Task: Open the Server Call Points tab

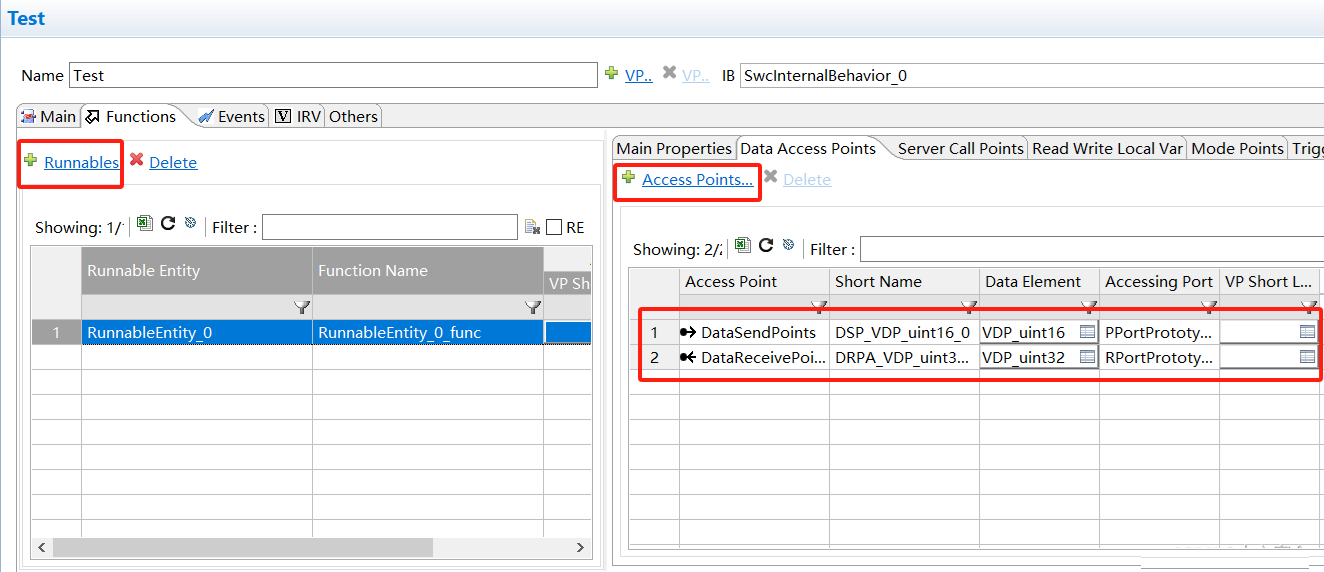Action: [x=960, y=149]
